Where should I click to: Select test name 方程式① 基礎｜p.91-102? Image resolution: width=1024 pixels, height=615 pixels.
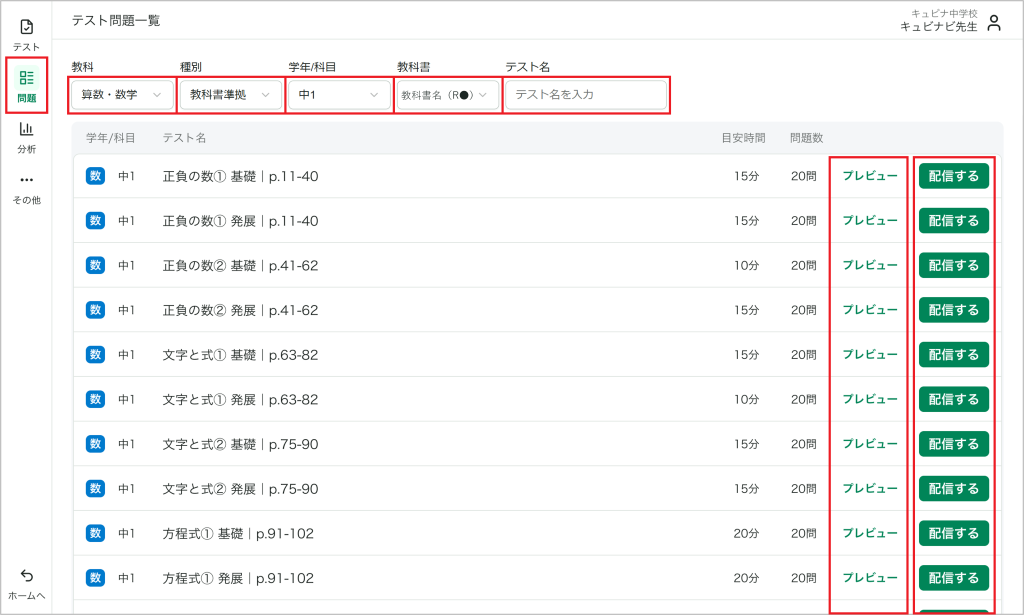(238, 534)
